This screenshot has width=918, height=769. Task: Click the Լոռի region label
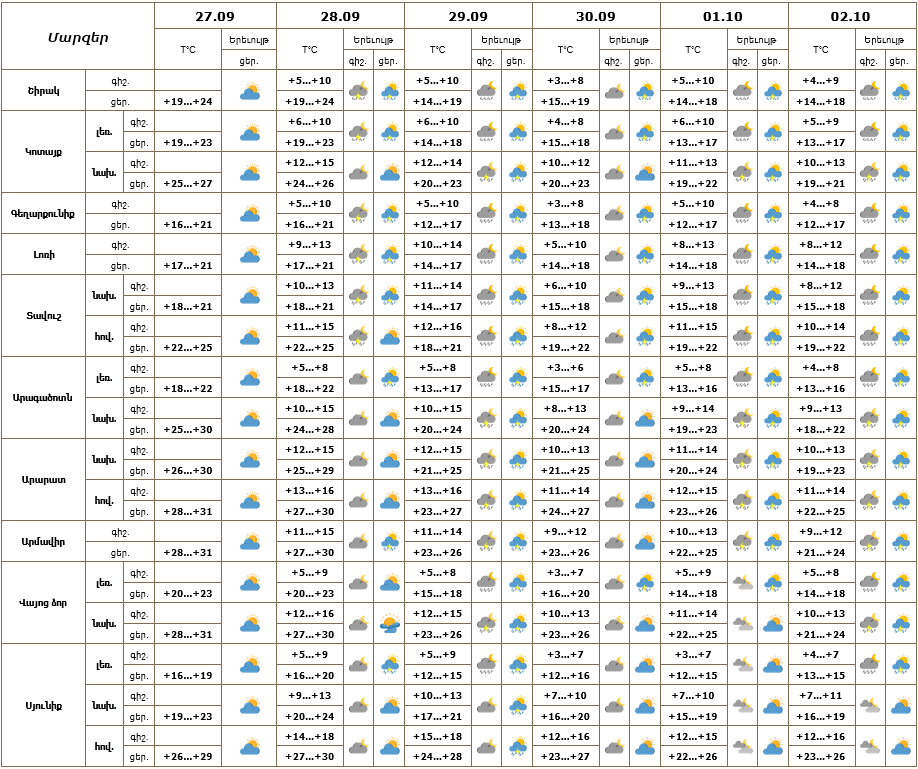pos(43,255)
